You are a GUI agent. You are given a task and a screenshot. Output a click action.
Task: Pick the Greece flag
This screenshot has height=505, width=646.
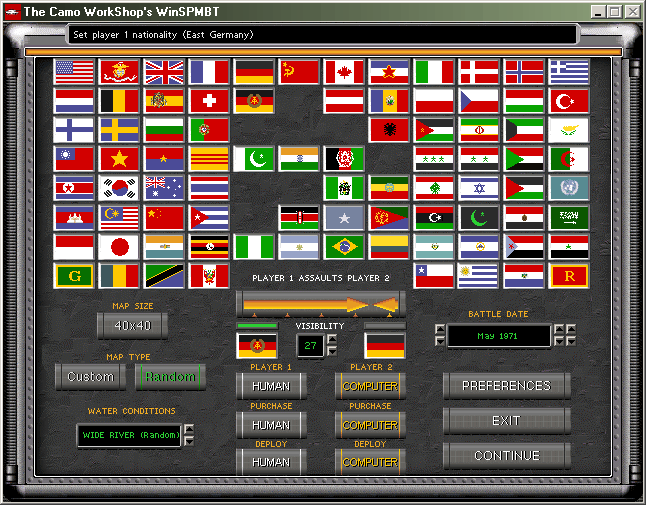click(x=569, y=72)
